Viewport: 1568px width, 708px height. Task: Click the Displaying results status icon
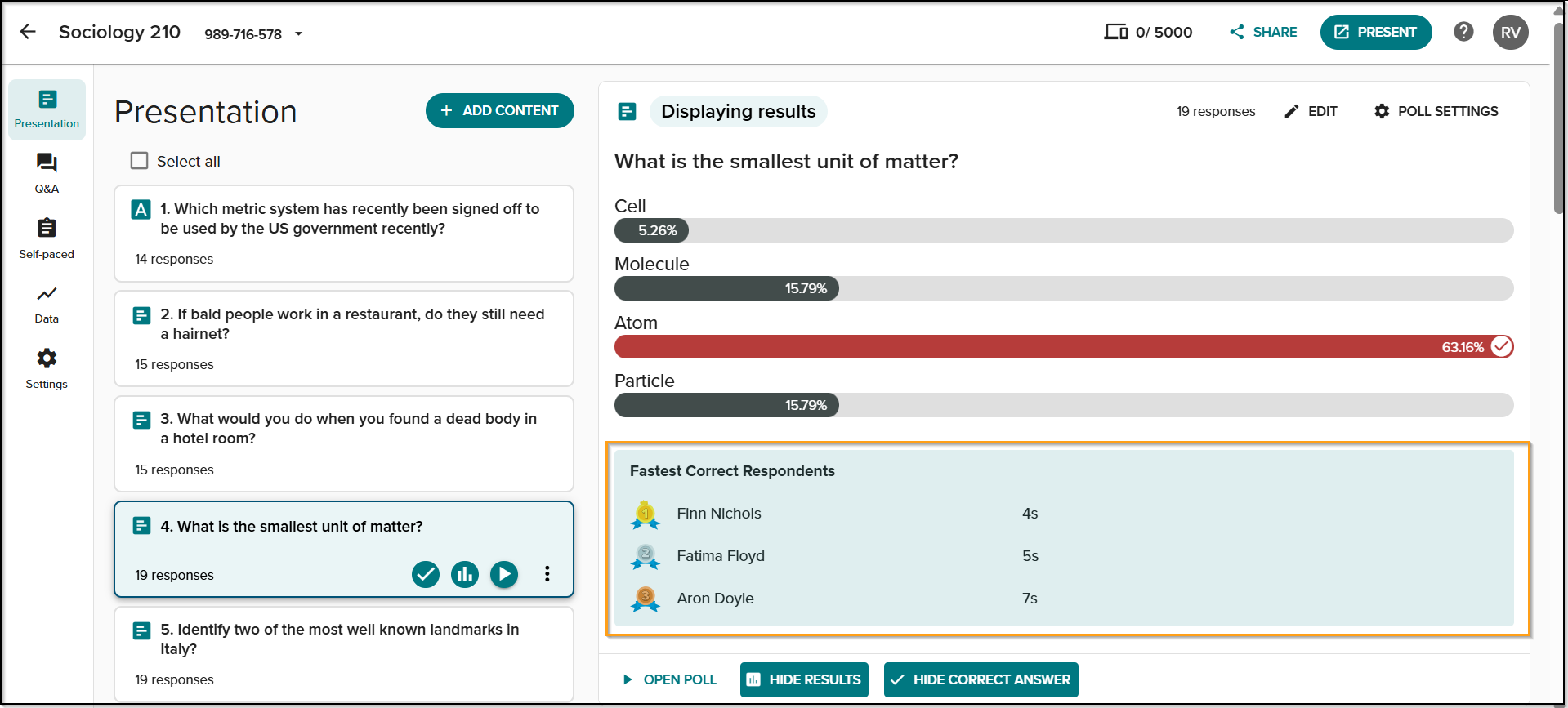pos(627,111)
